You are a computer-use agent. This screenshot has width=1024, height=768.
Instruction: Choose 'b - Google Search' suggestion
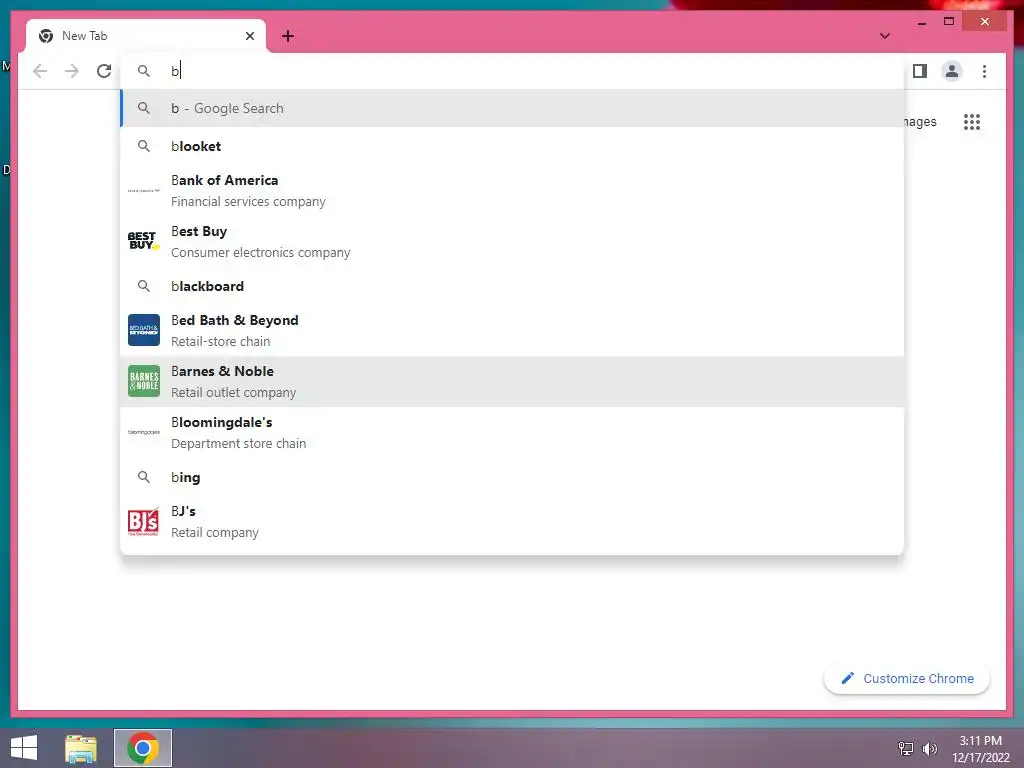(x=512, y=108)
